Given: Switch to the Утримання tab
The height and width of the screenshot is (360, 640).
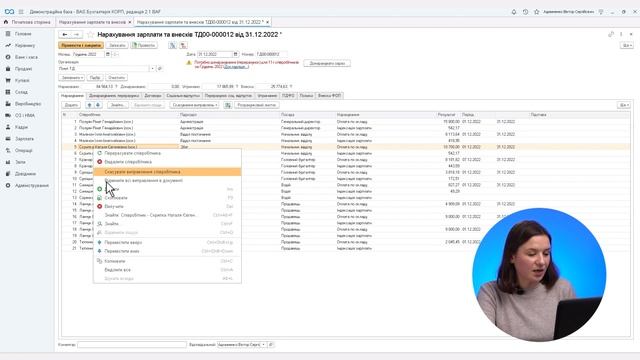Looking at the screenshot, I should [x=267, y=96].
